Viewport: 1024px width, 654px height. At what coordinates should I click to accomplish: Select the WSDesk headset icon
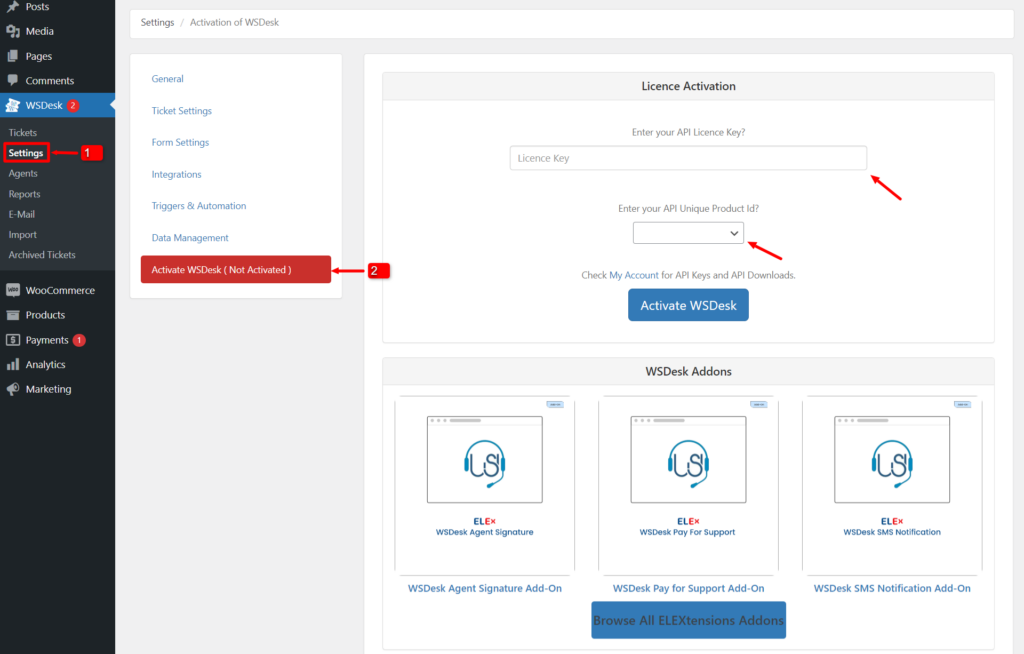pos(13,104)
